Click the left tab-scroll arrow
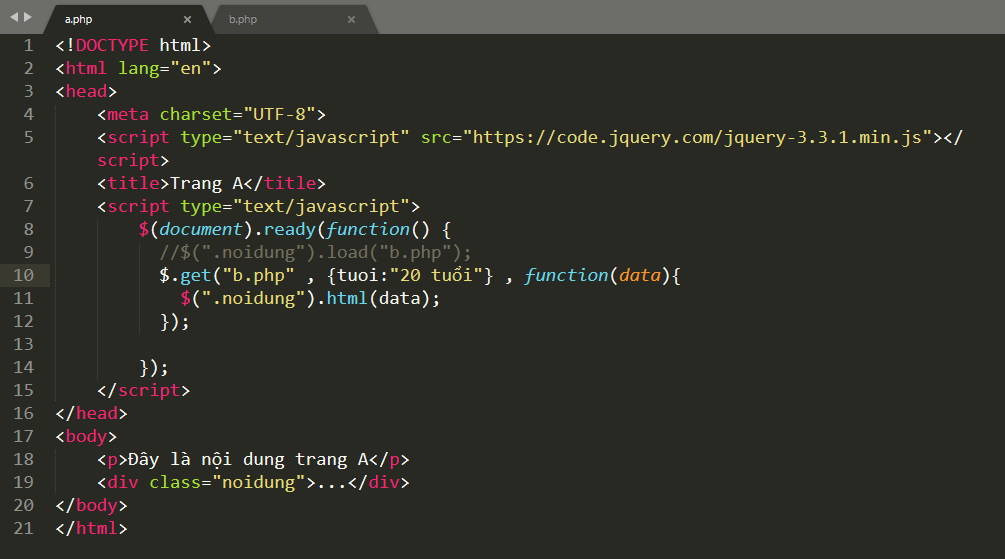 [x=14, y=17]
